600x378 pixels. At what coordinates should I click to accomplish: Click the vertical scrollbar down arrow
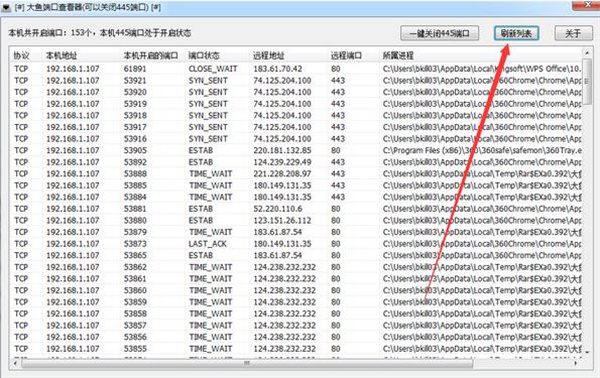[x=587, y=351]
